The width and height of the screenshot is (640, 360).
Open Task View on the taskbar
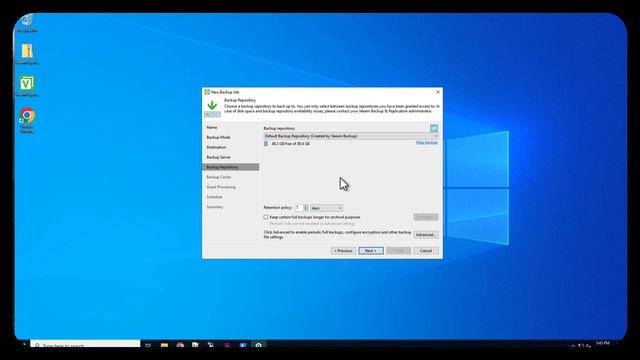point(148,345)
